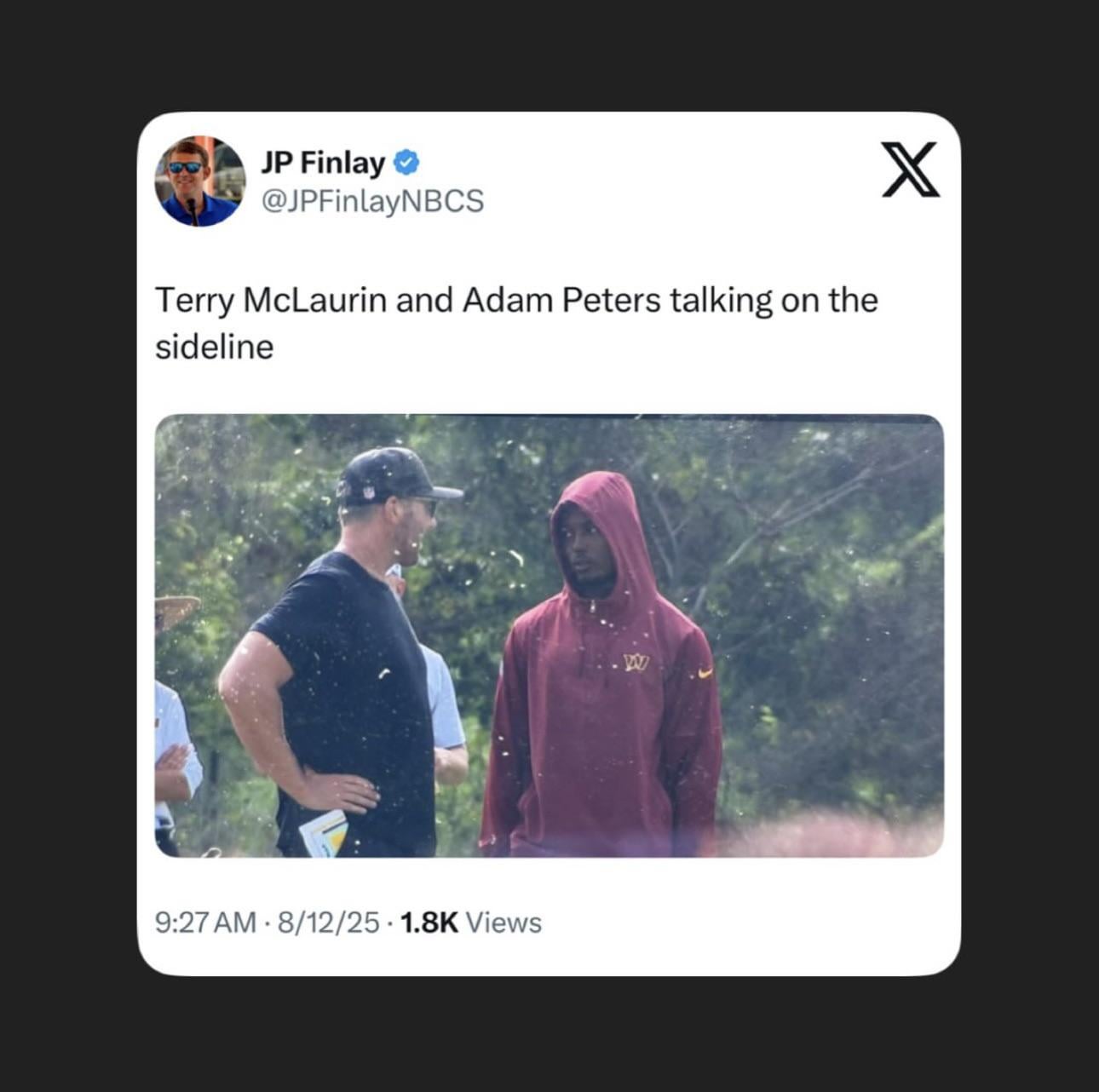Click the Commanders W logo on the maroon hoodie

(636, 662)
